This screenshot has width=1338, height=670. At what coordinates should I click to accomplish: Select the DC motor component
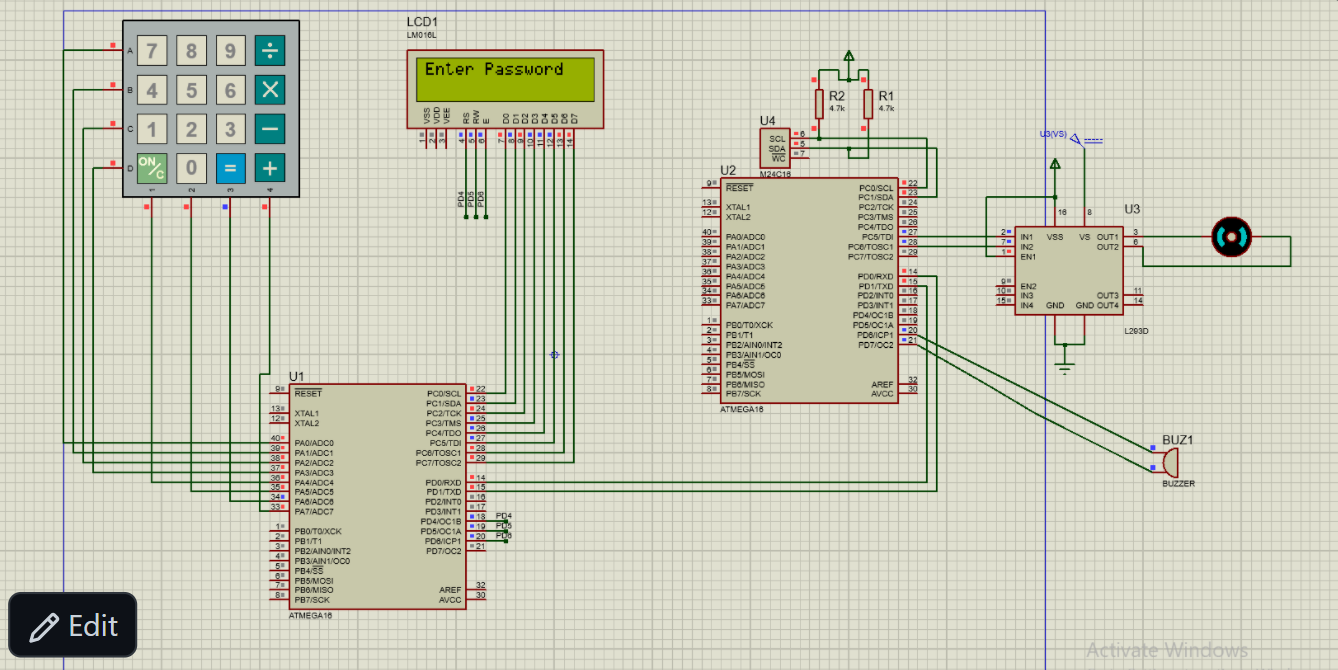pos(1231,237)
